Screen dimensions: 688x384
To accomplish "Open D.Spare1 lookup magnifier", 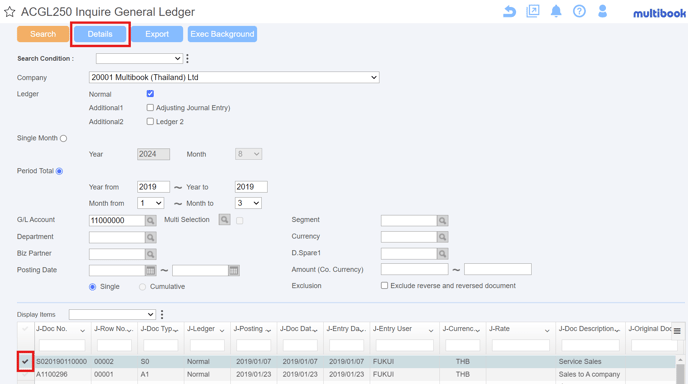I will click(442, 254).
